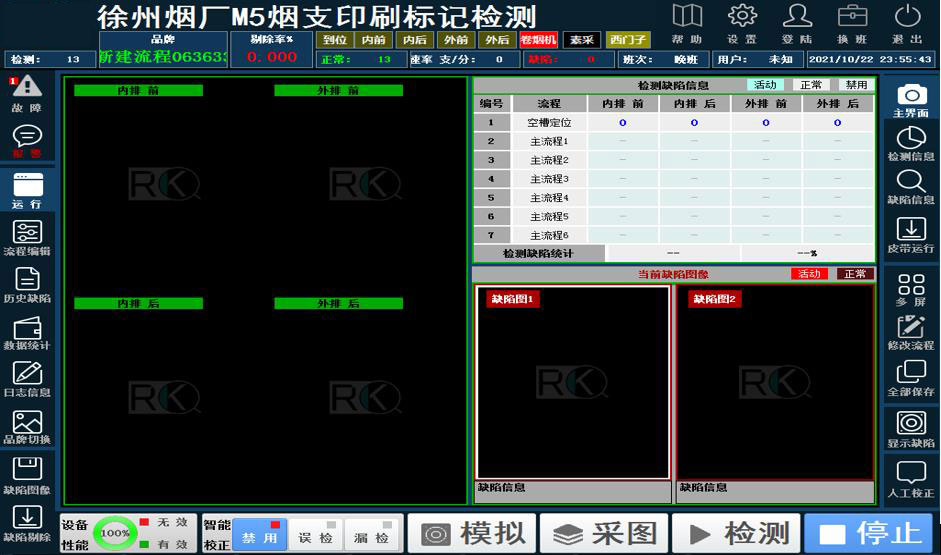Click the 多屏 multi-screen grid icon
Screen dimensions: 941x555
pyautogui.click(x=911, y=288)
